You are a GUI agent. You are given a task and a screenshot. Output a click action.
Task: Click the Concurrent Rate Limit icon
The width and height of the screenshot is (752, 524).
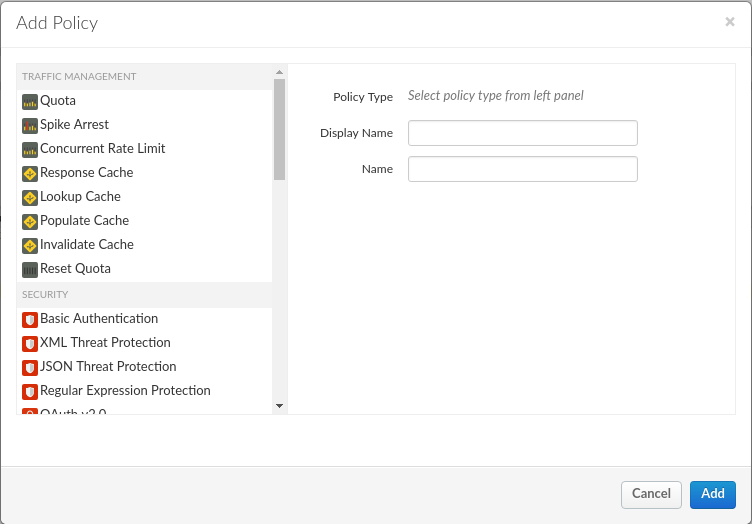click(x=30, y=149)
